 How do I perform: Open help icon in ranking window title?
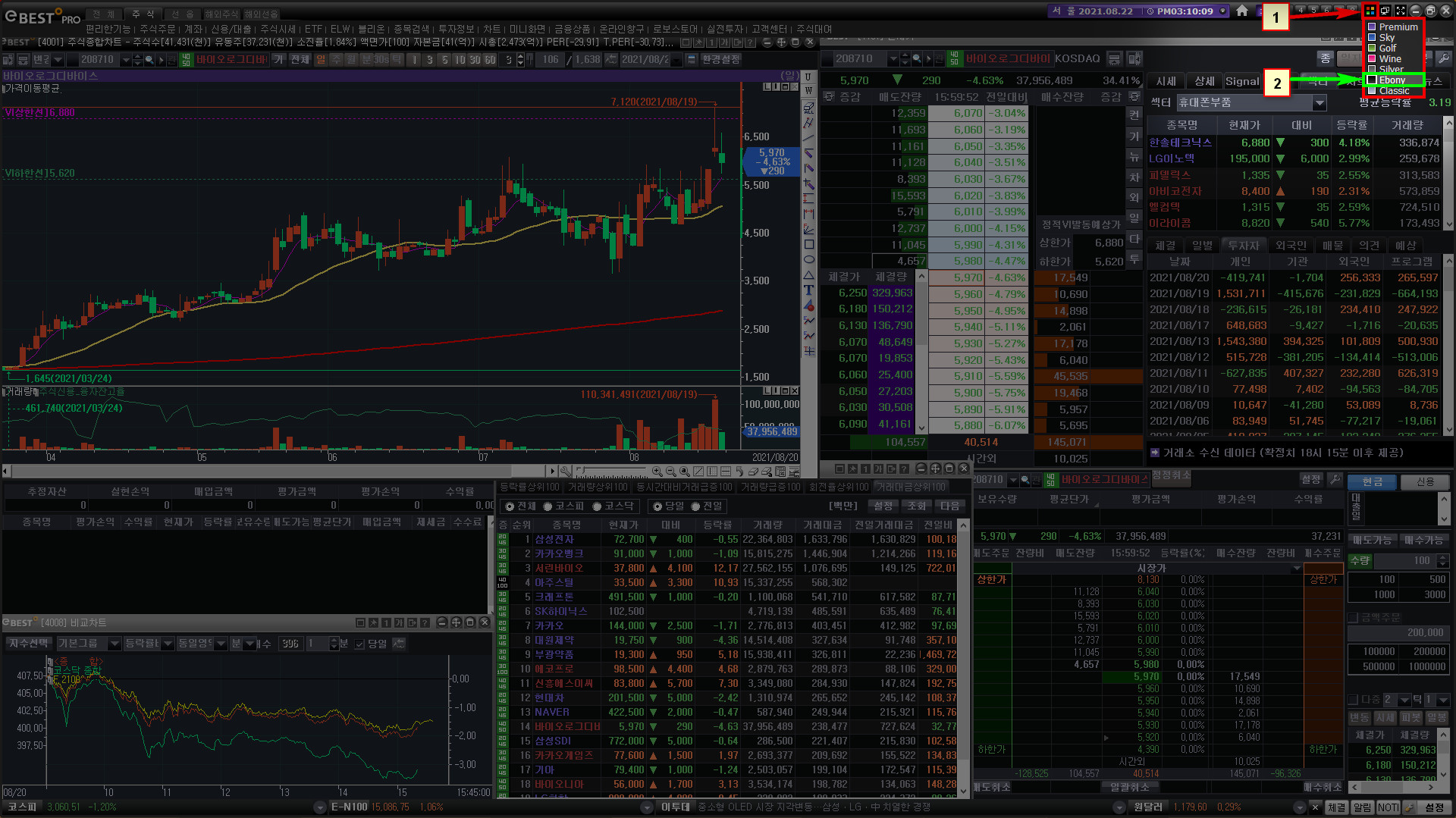905,469
